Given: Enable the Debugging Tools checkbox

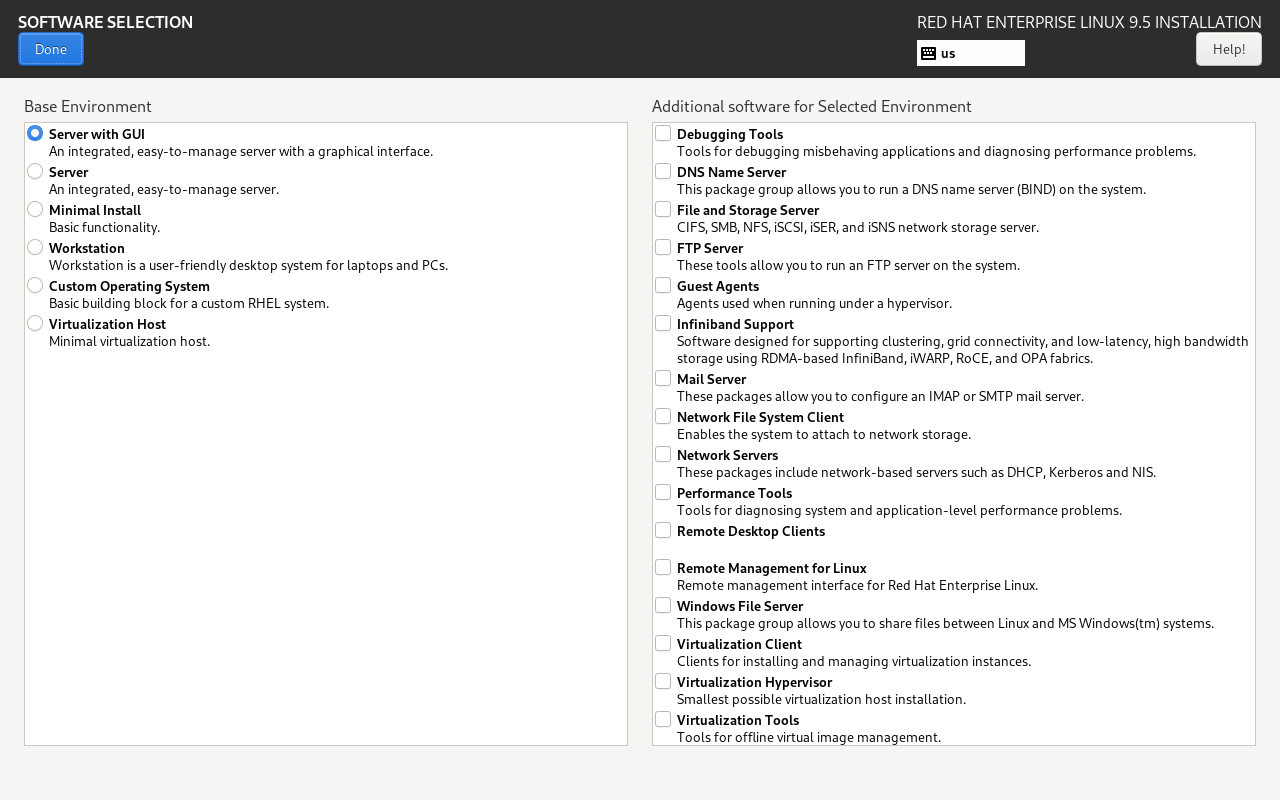Looking at the screenshot, I should tap(663, 133).
